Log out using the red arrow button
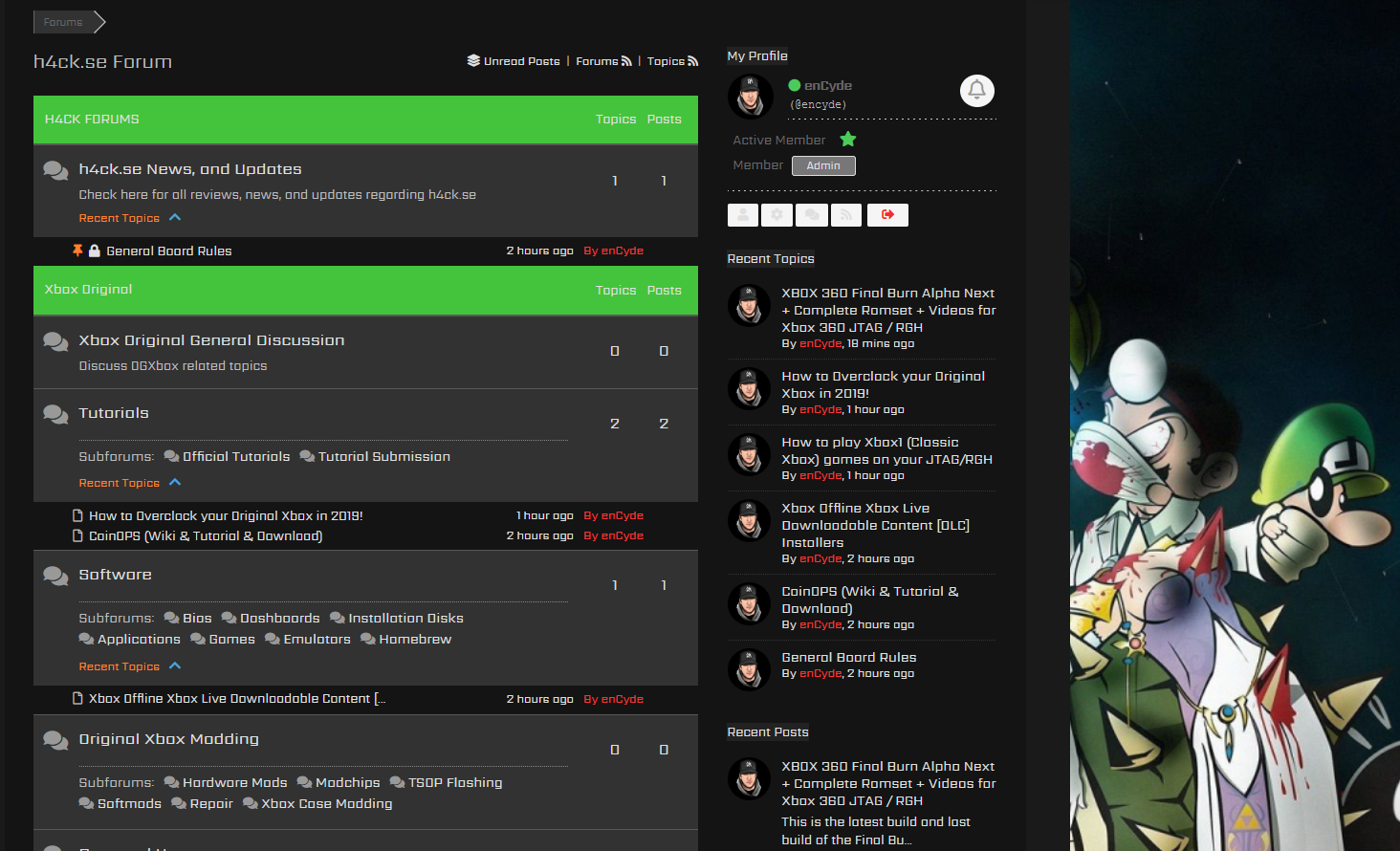This screenshot has height=851, width=1400. point(887,215)
